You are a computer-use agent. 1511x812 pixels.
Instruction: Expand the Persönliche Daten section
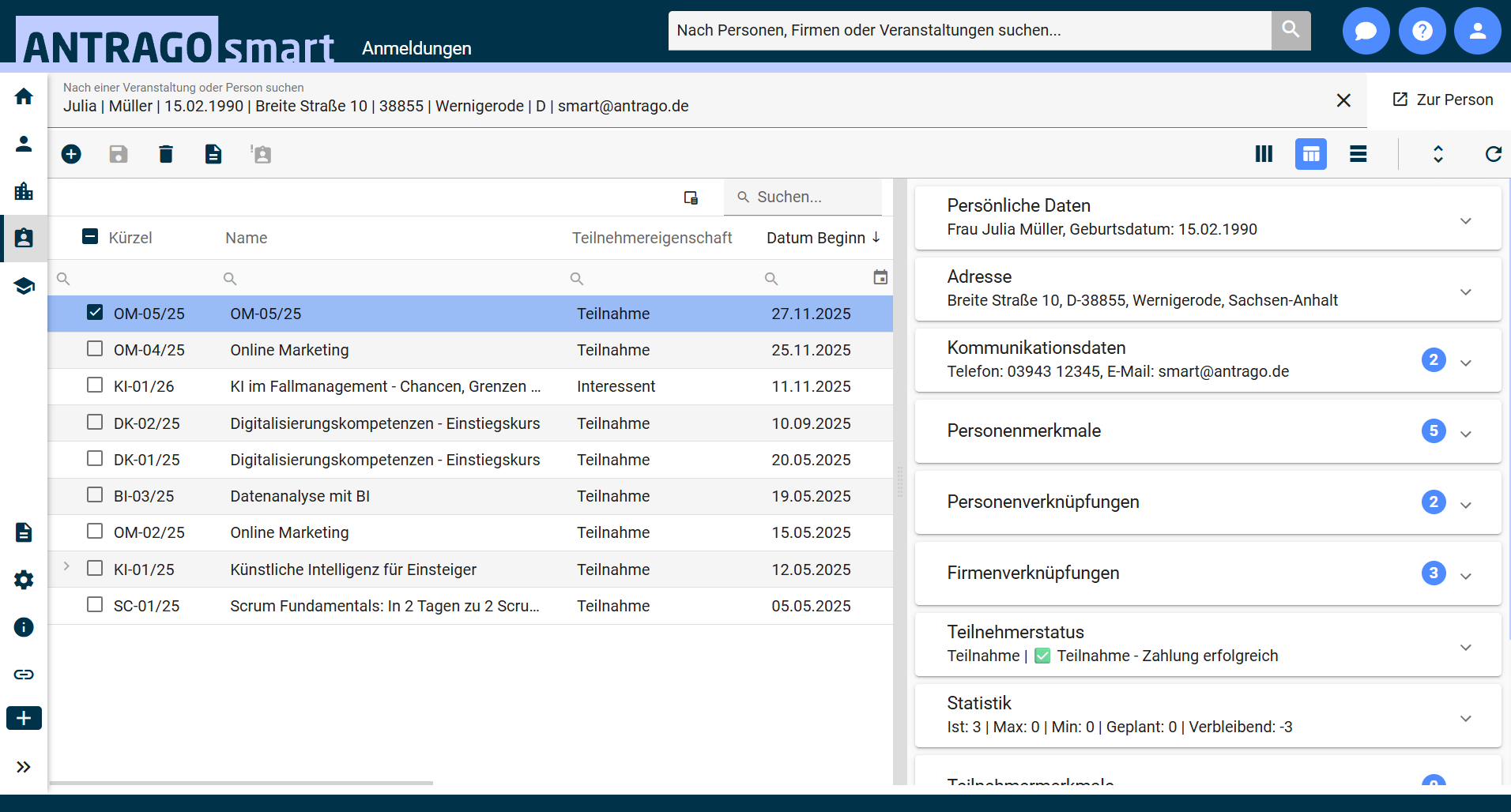tap(1465, 220)
